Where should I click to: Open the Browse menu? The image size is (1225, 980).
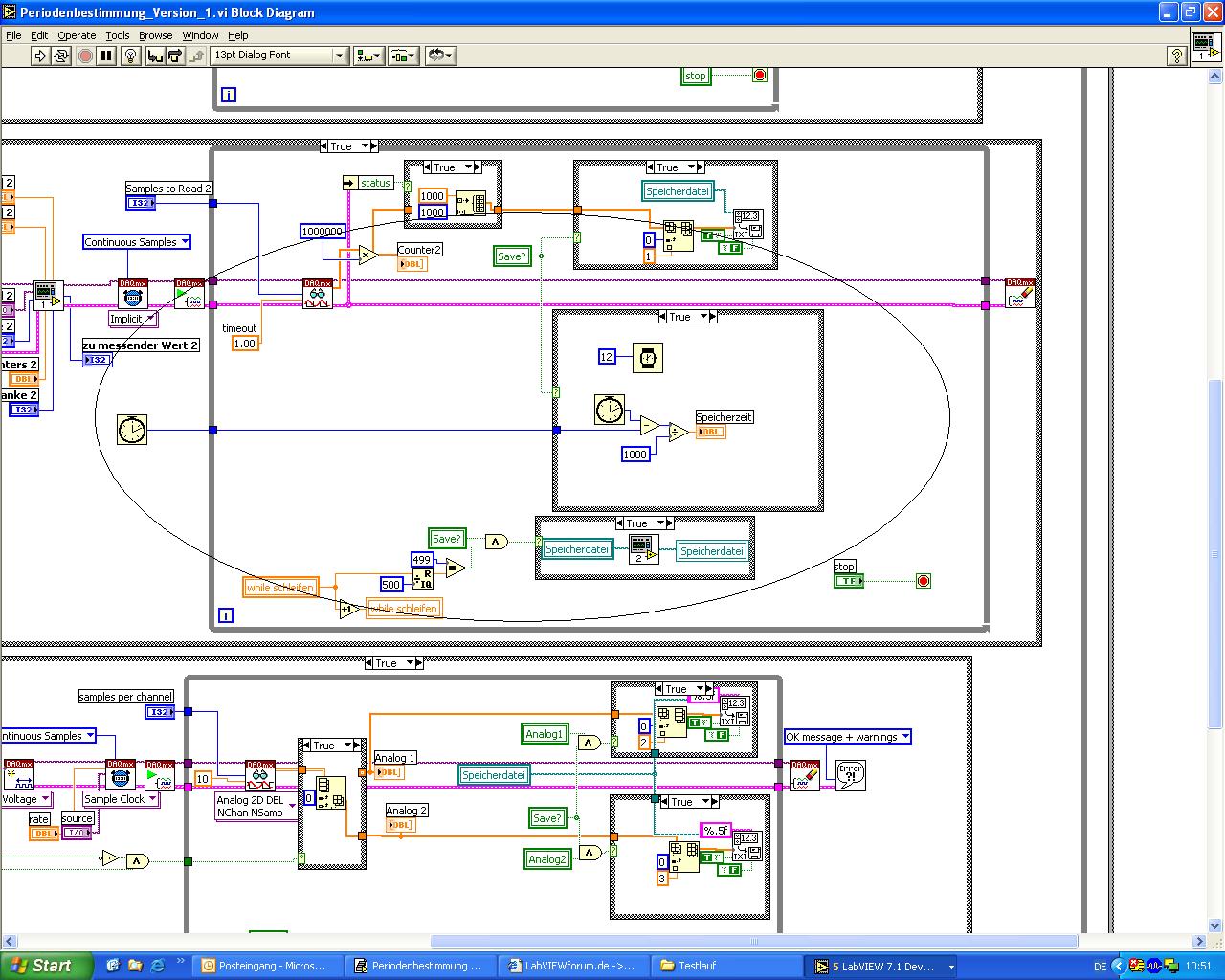pos(156,35)
